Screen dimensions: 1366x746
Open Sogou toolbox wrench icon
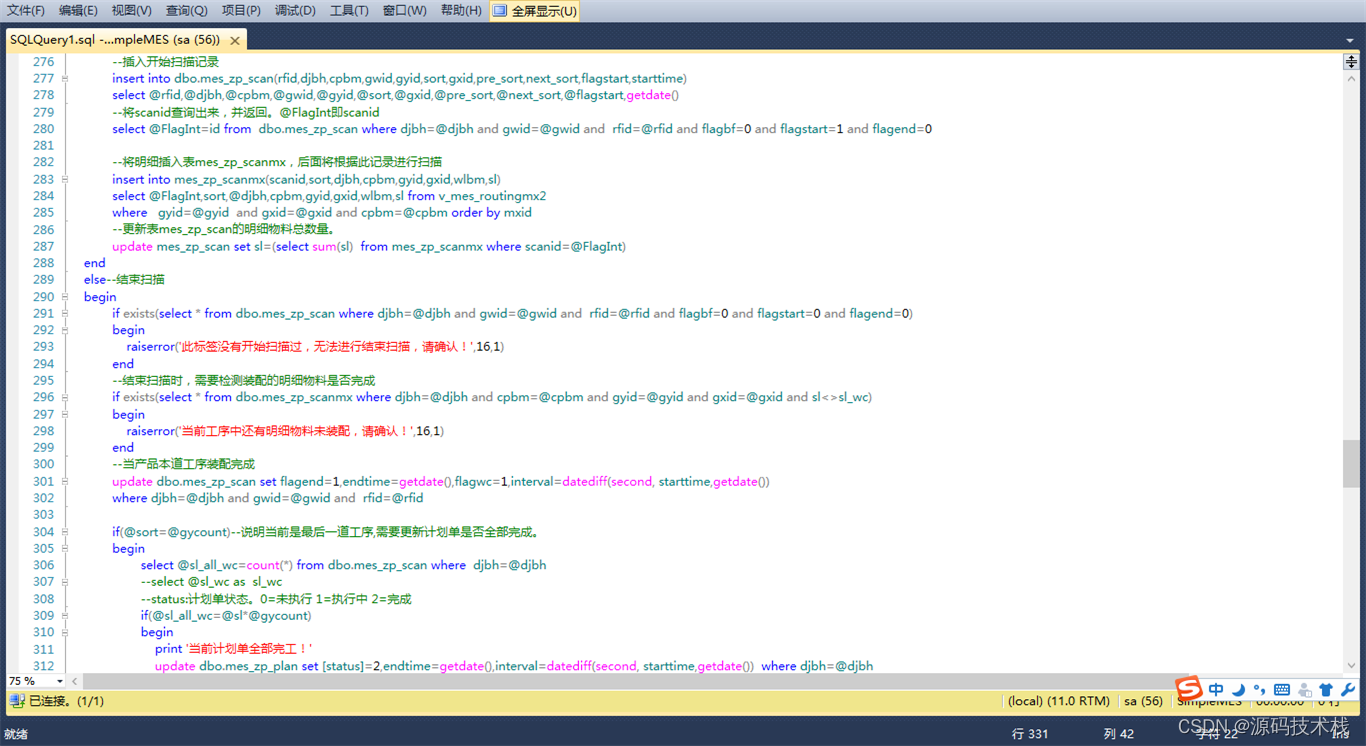pyautogui.click(x=1348, y=690)
